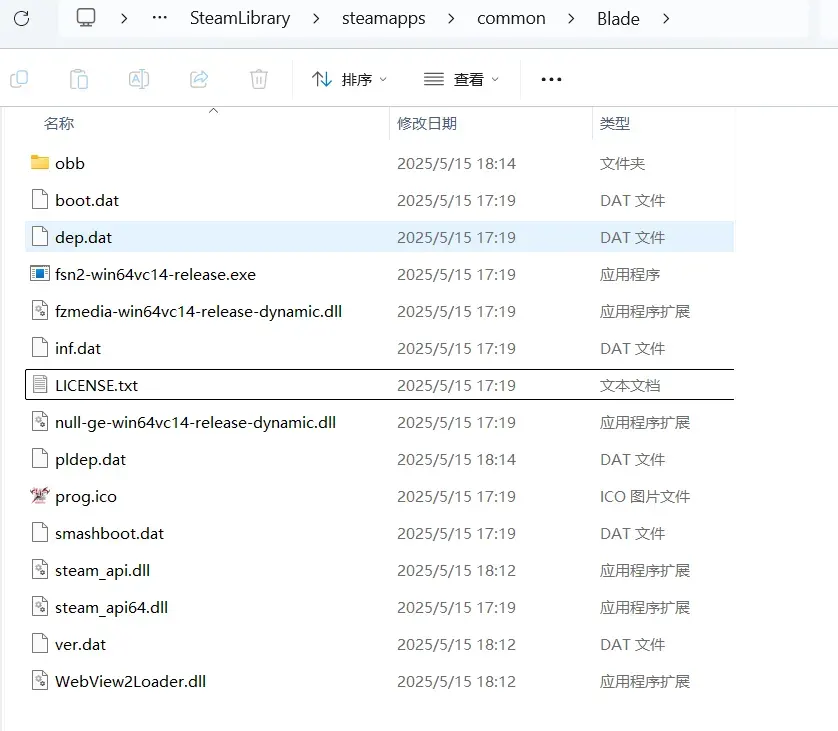The image size is (838, 731).
Task: Open the 排序 sort dropdown
Action: pyautogui.click(x=349, y=80)
